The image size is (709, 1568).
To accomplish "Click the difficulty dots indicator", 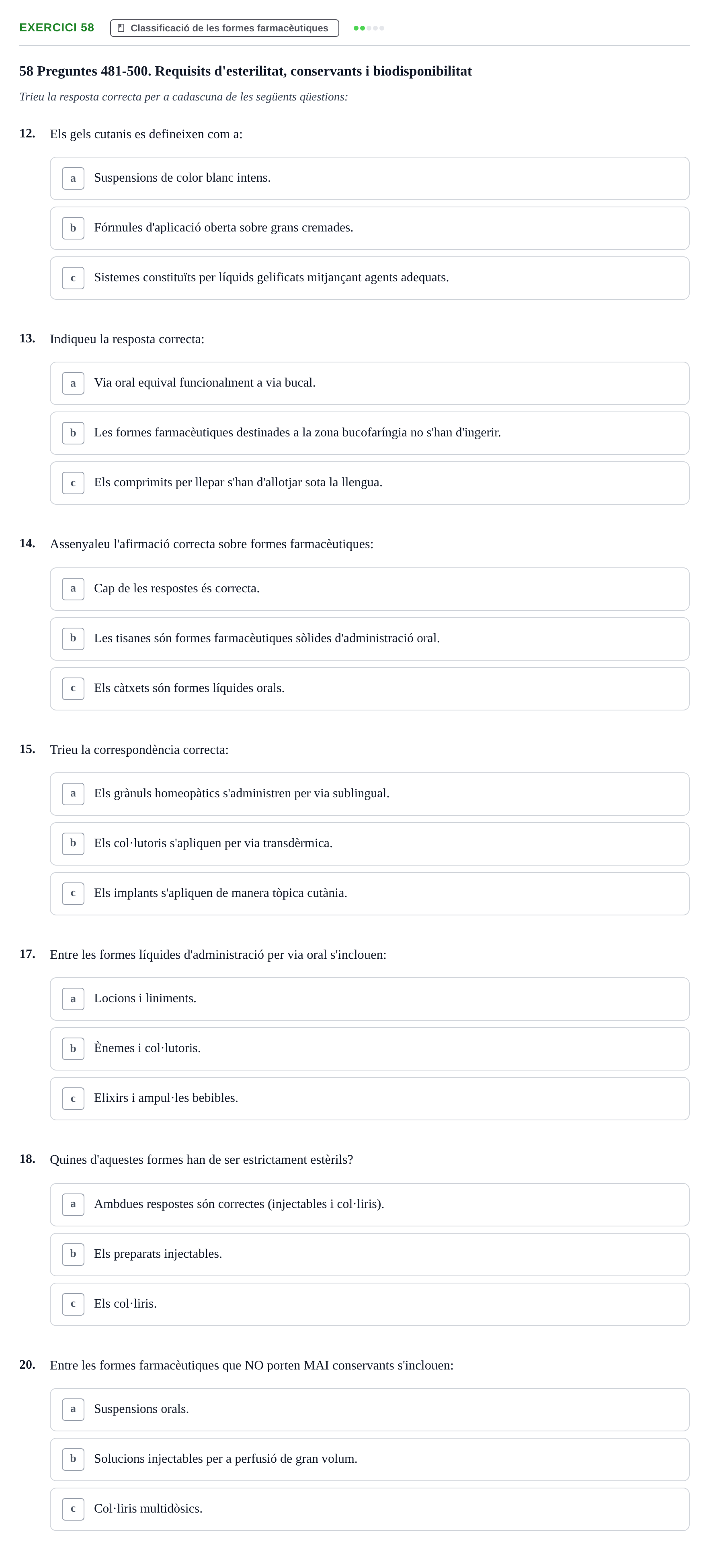I will point(369,28).
